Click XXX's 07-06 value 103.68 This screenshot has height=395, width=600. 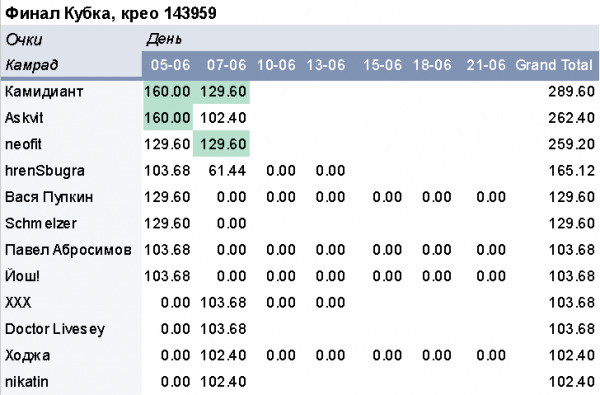click(x=223, y=303)
